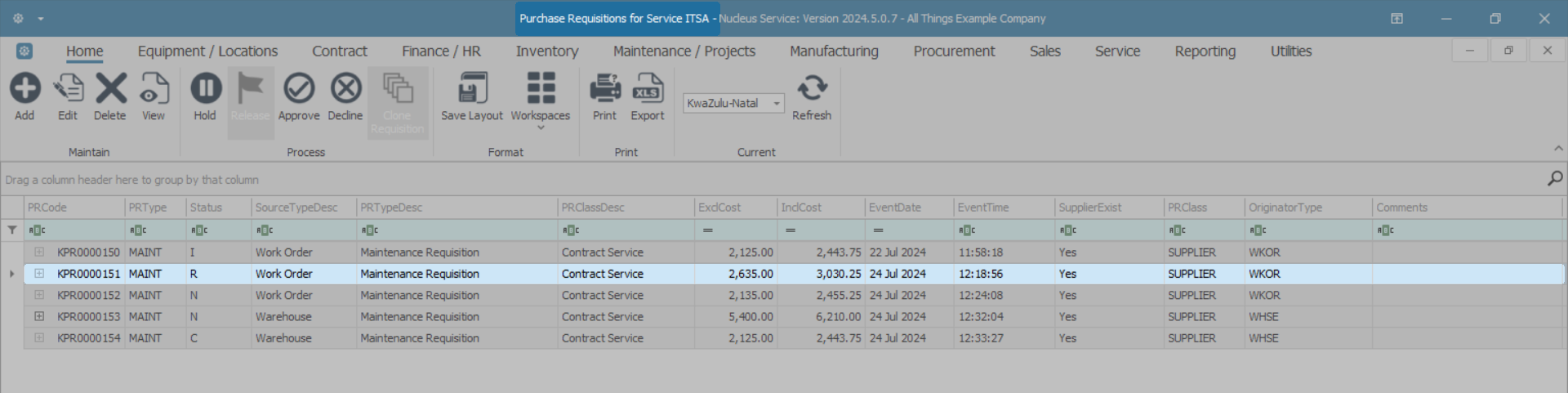Click the Print icon

pos(605,88)
